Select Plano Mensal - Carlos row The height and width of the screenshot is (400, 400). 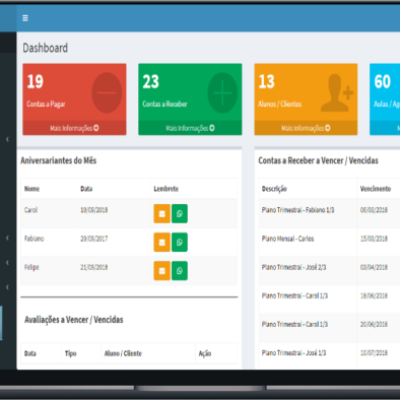[x=329, y=239]
